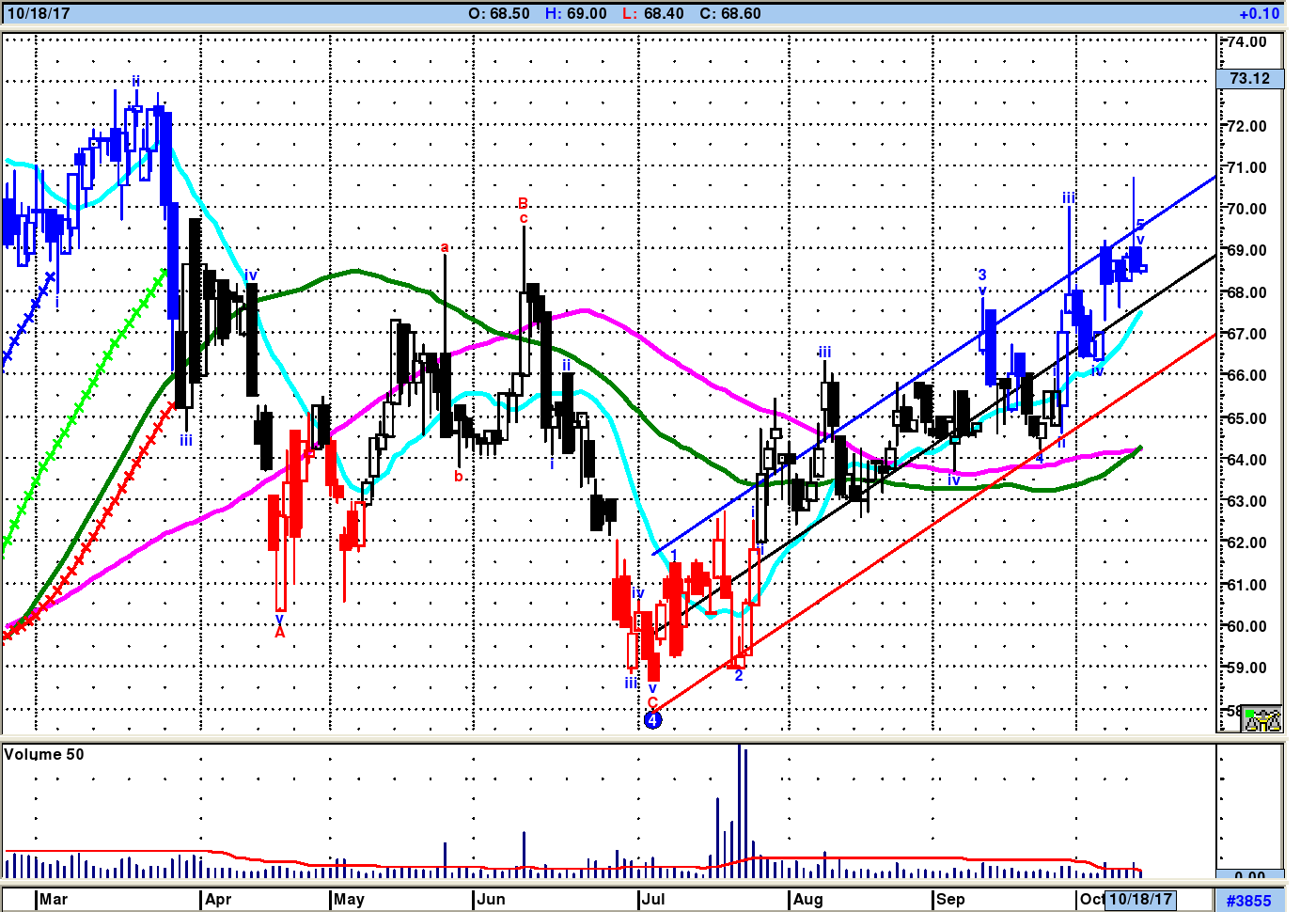
Task: Click the #3855 chart number box
Action: 1249,900
